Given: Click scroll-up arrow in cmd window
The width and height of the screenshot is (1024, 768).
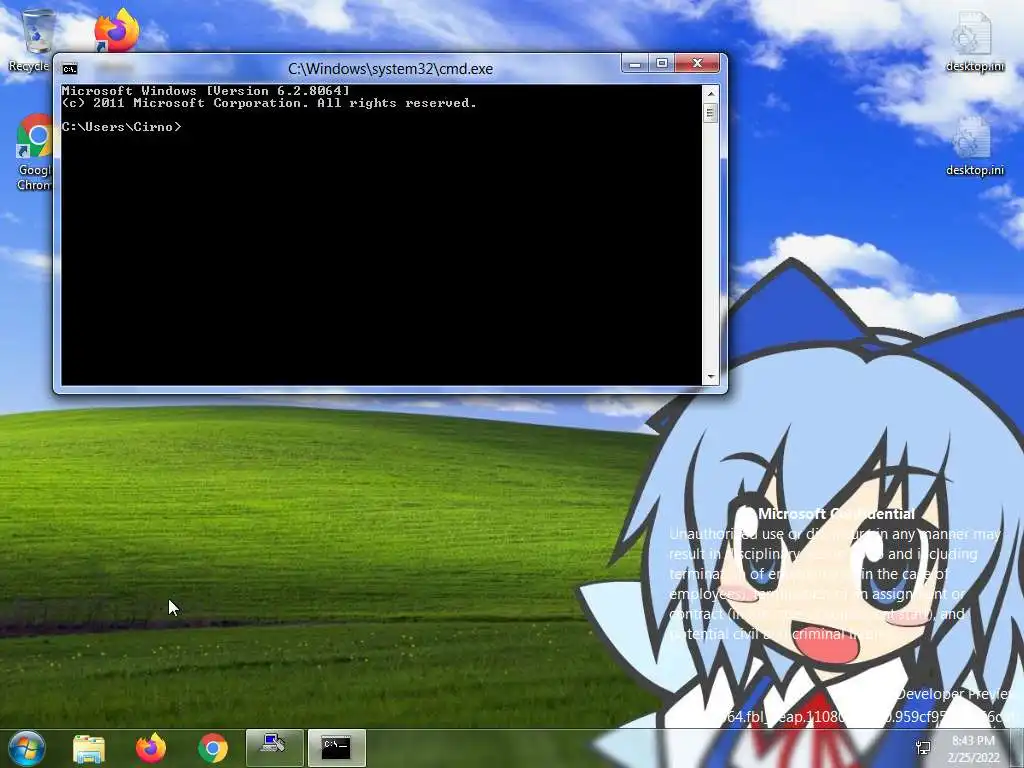Looking at the screenshot, I should pyautogui.click(x=711, y=94).
